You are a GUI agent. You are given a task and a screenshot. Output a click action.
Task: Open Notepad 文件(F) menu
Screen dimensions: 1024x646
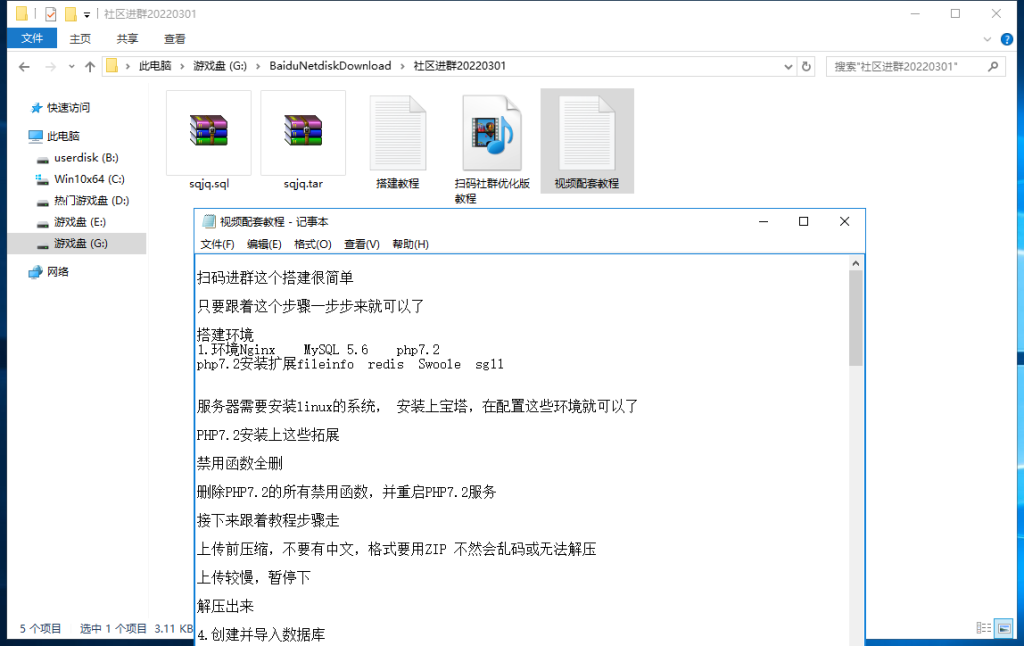tap(217, 244)
